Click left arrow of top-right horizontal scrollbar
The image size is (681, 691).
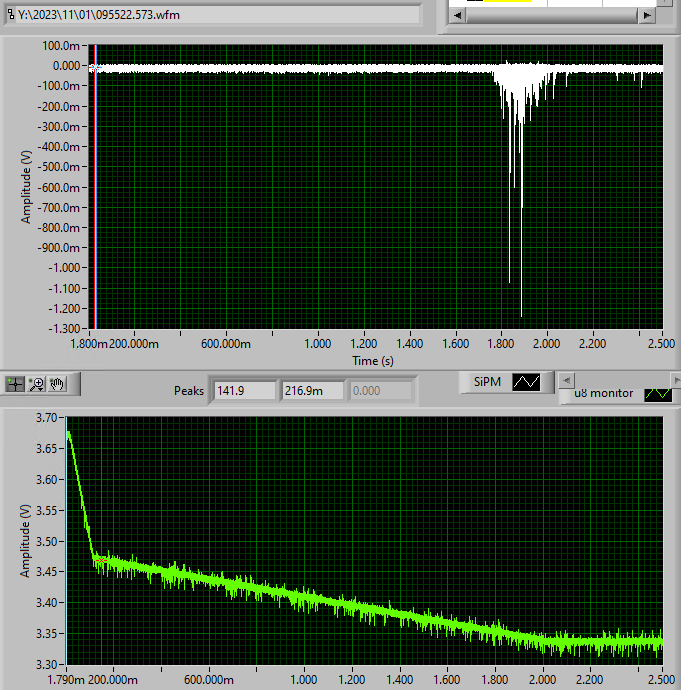[x=457, y=17]
